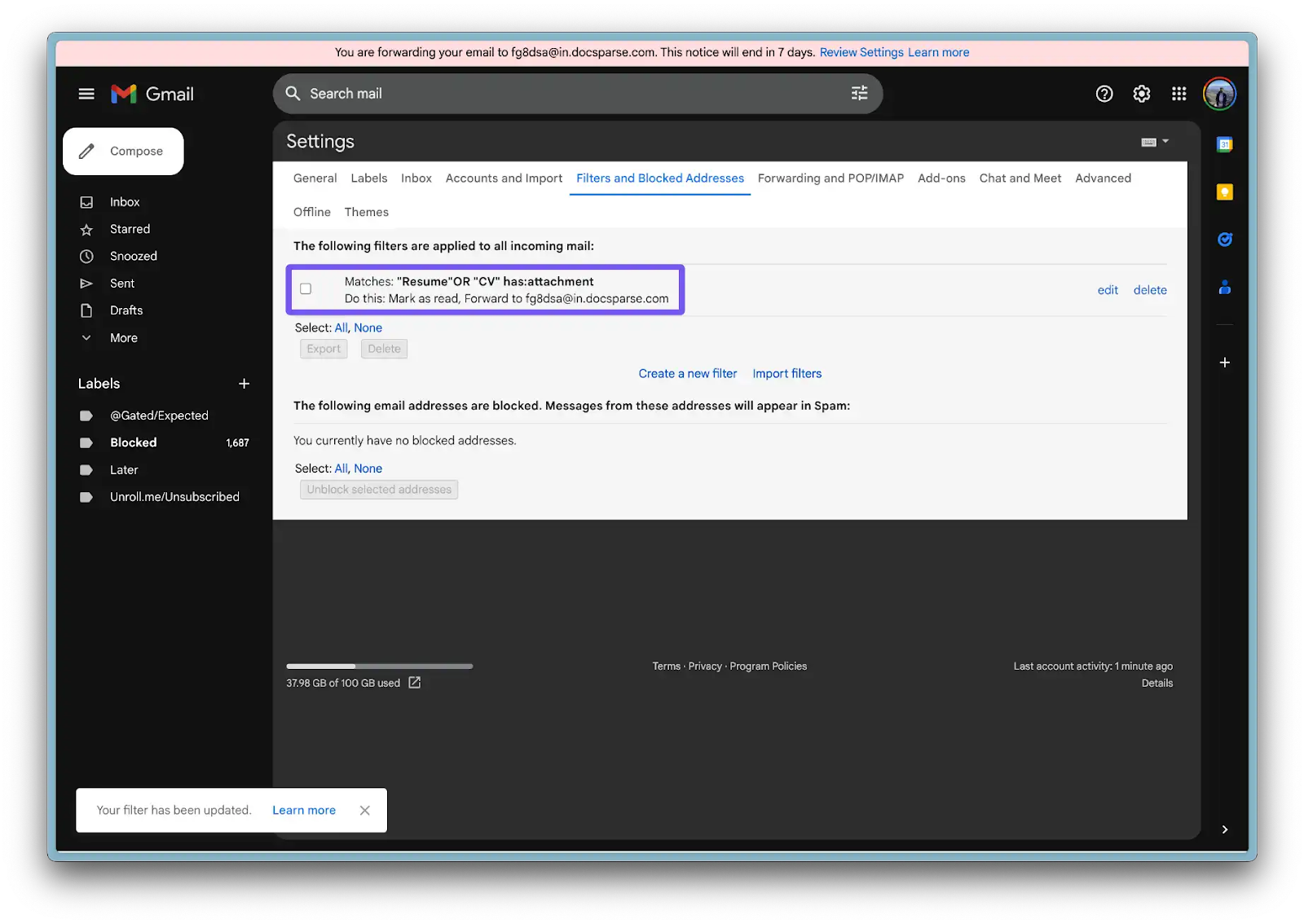Viewport: 1304px width, 924px height.
Task: Delete the Resume OR CV filter
Action: 1149,290
